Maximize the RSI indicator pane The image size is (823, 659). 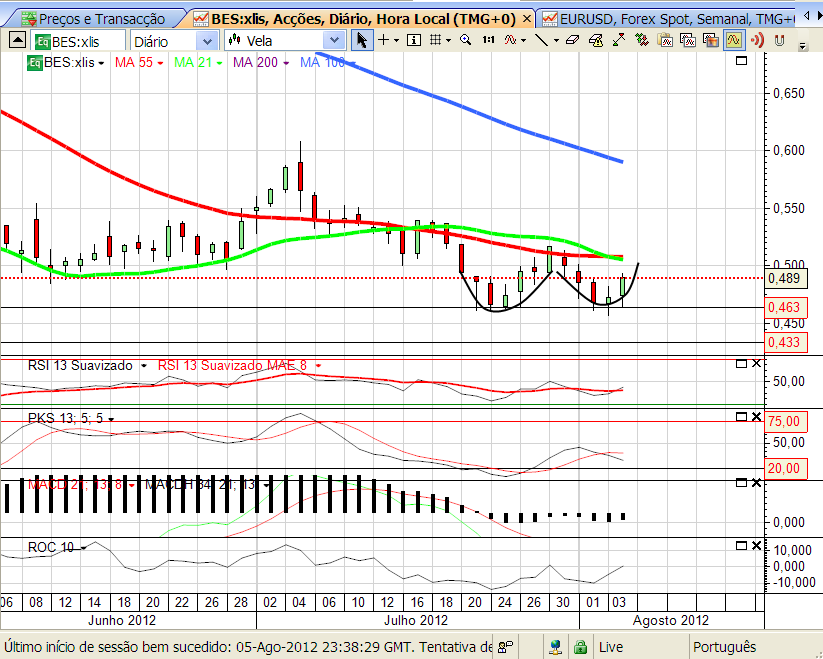(x=741, y=364)
